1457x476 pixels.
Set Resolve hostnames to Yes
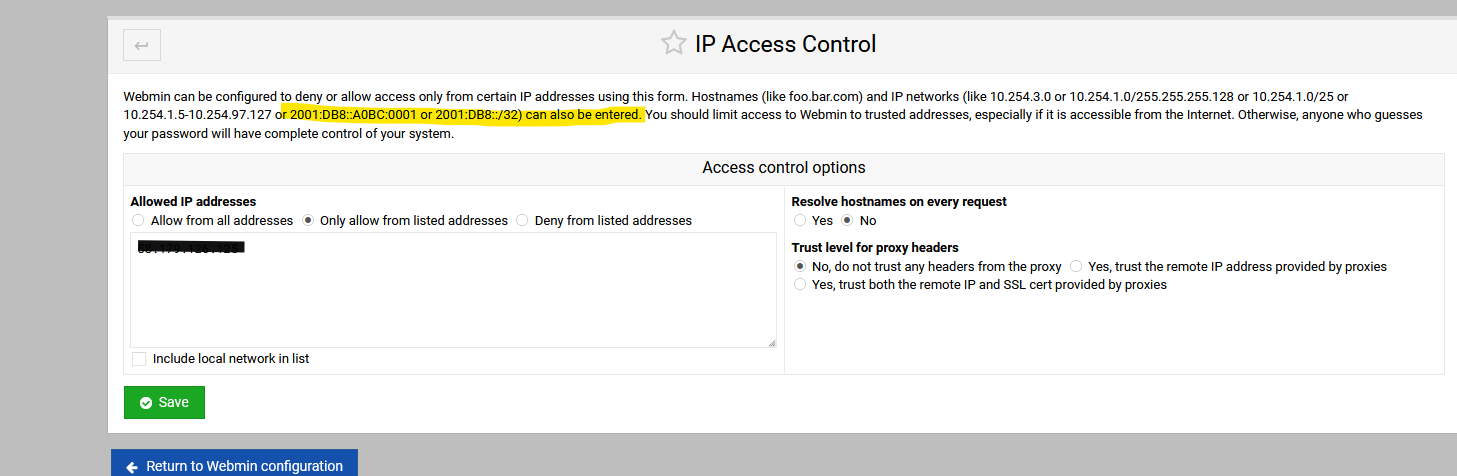[800, 220]
